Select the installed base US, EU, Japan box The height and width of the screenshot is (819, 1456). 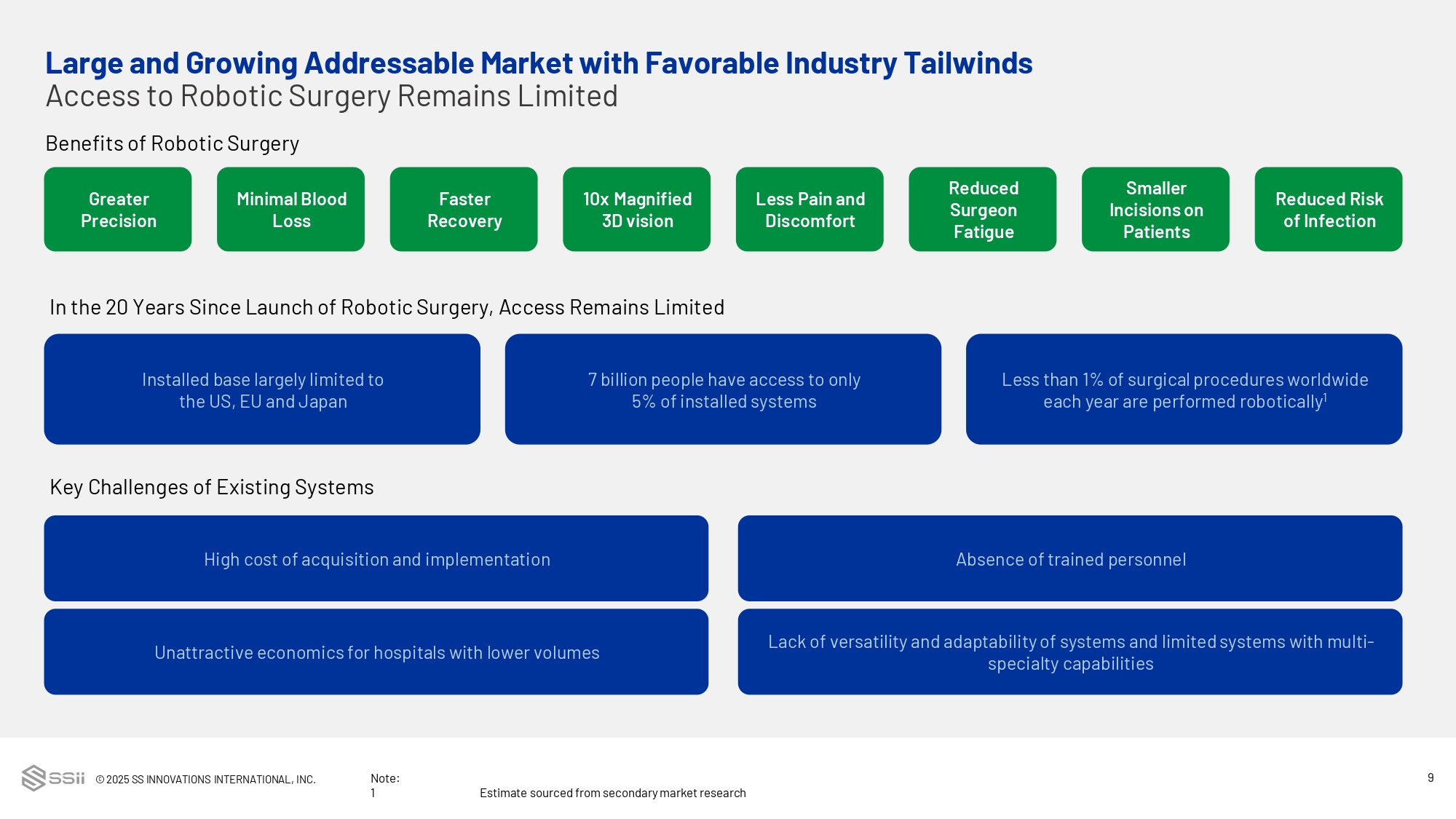[x=262, y=389]
